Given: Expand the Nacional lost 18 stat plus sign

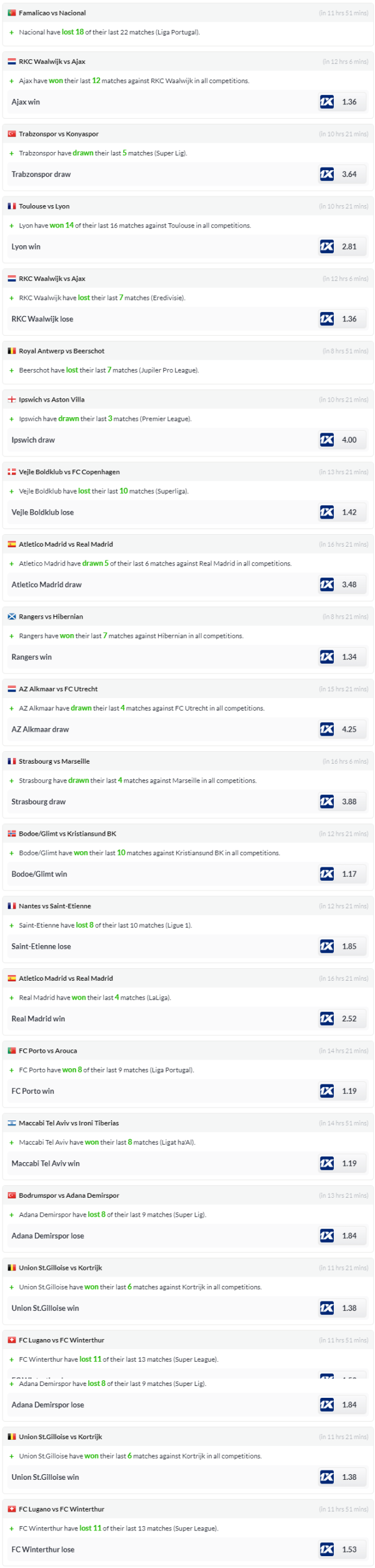Looking at the screenshot, I should (x=11, y=33).
